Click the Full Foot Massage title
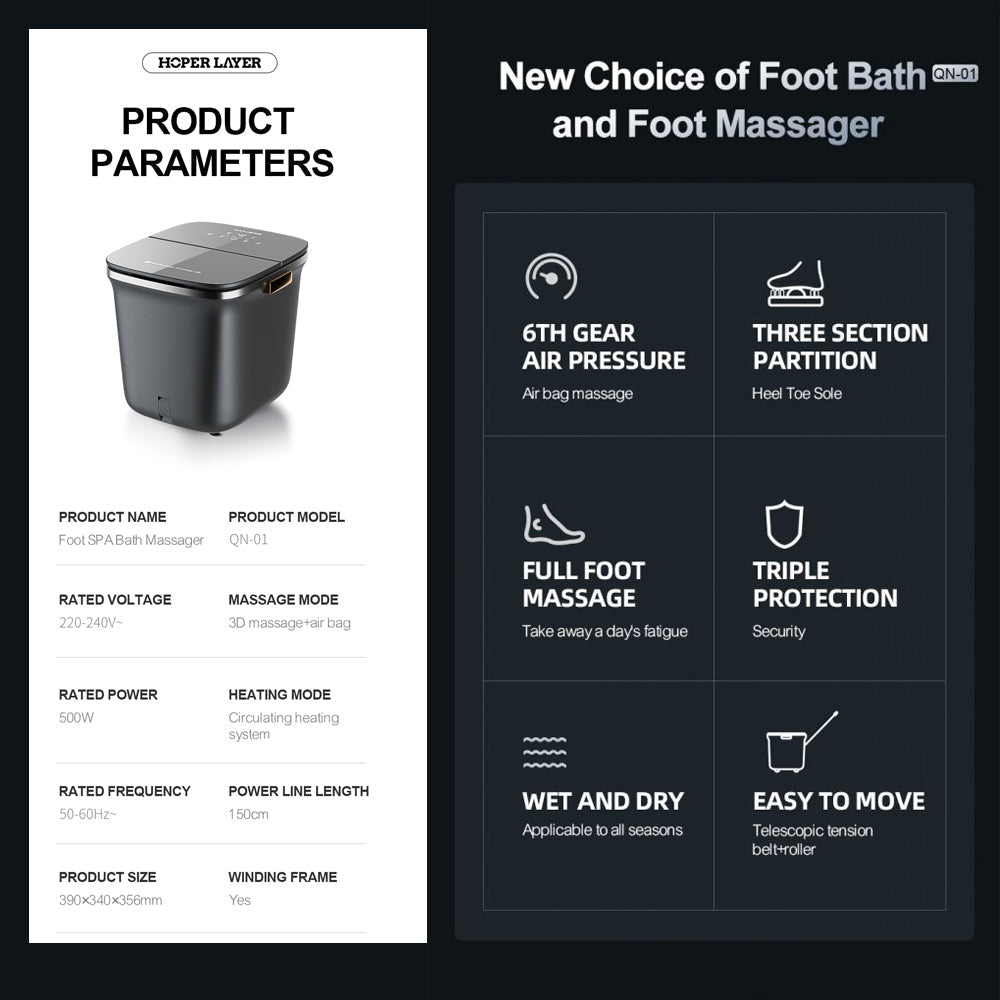Viewport: 1000px width, 1000px height. (x=584, y=584)
